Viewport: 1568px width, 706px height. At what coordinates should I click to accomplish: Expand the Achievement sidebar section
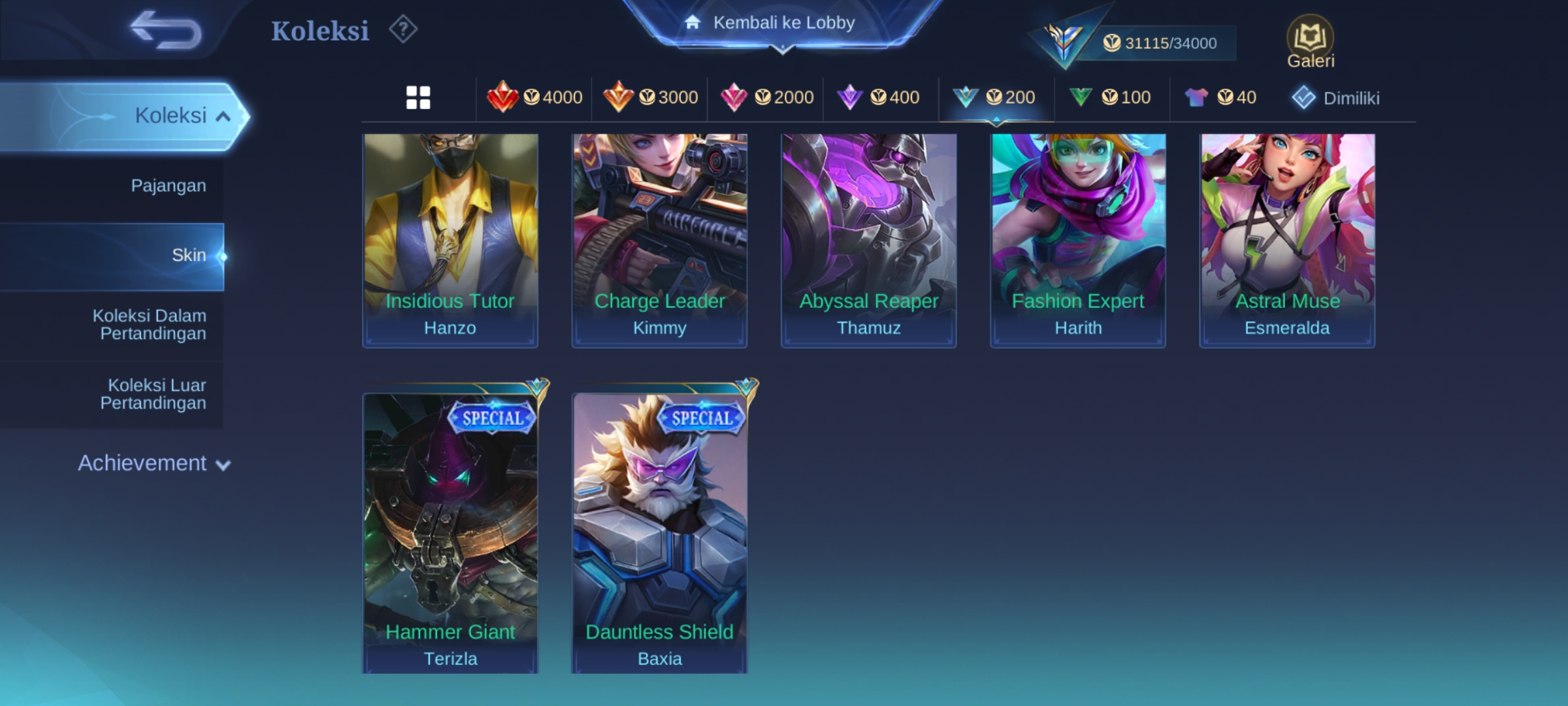154,463
